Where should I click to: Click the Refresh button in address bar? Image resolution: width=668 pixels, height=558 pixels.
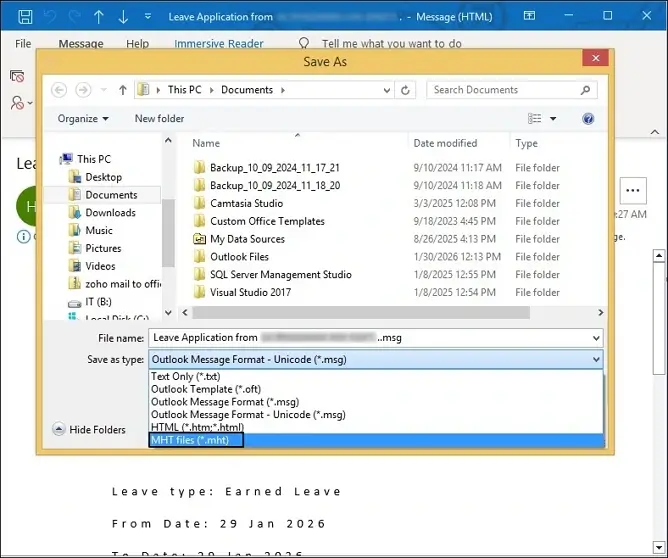click(x=405, y=90)
